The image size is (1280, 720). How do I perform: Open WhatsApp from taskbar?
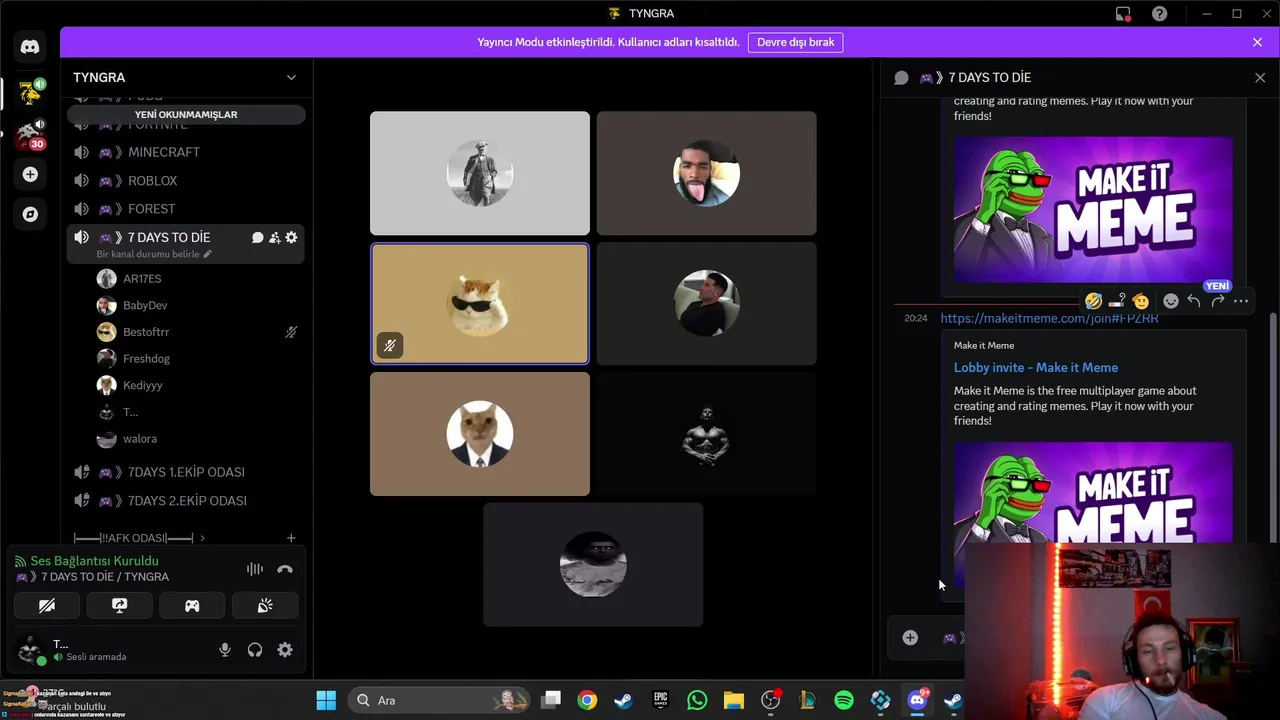point(697,700)
